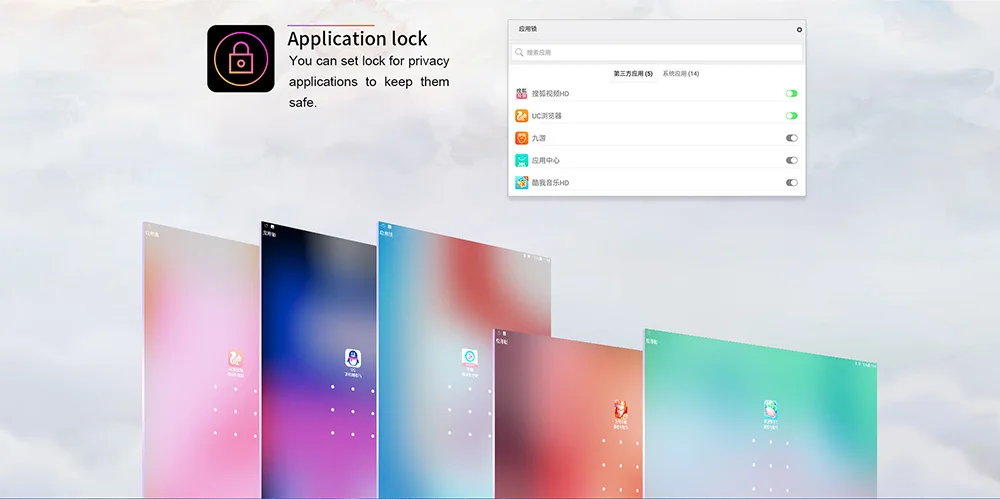Click the game icon on orange lock screen

click(621, 409)
